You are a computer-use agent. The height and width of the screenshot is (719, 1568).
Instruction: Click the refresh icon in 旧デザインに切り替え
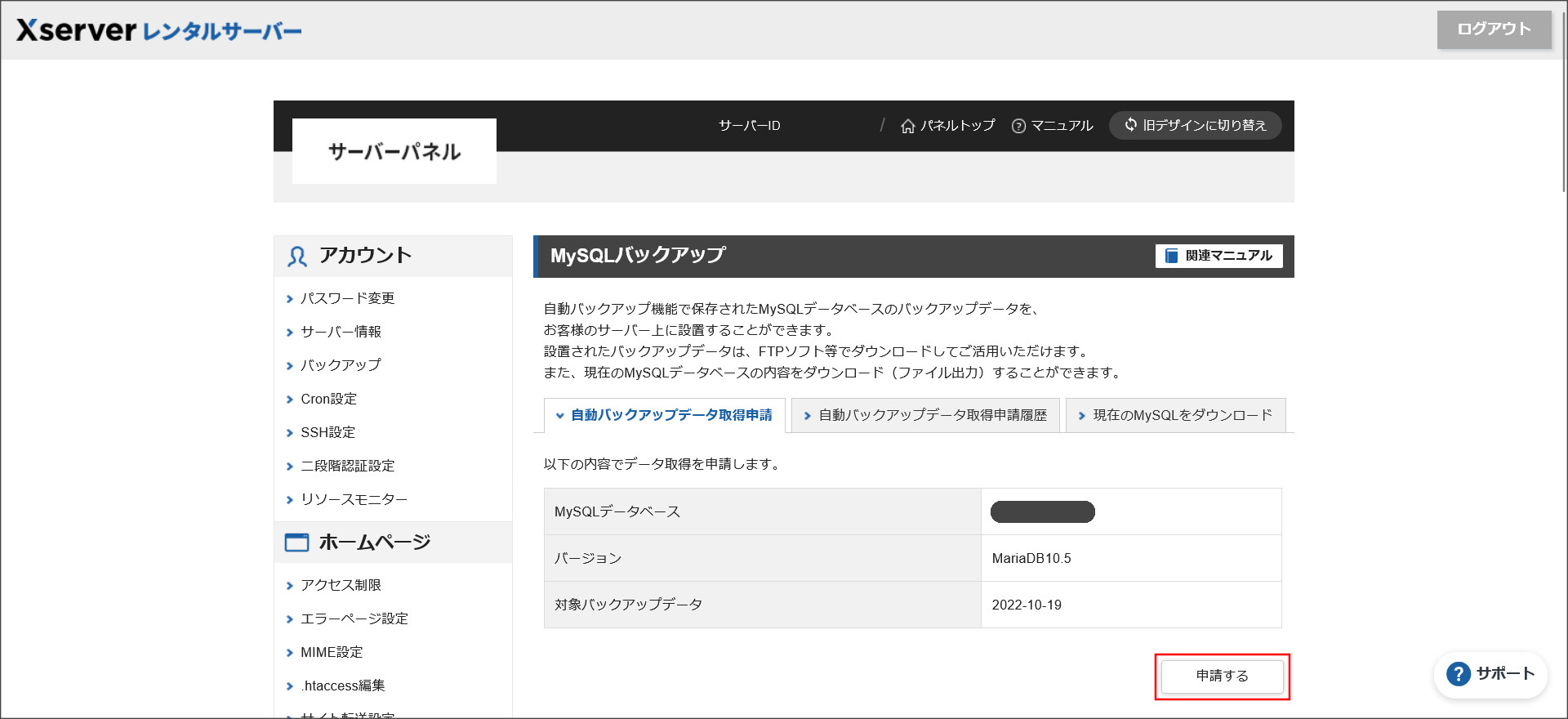point(1131,125)
